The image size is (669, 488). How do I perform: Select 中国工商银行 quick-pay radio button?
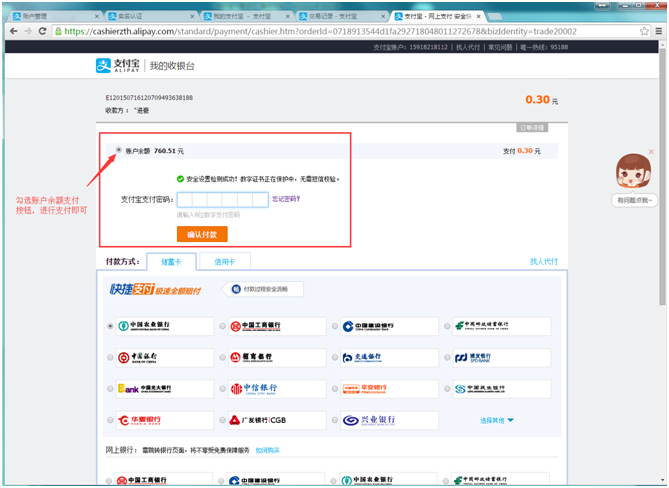222,326
